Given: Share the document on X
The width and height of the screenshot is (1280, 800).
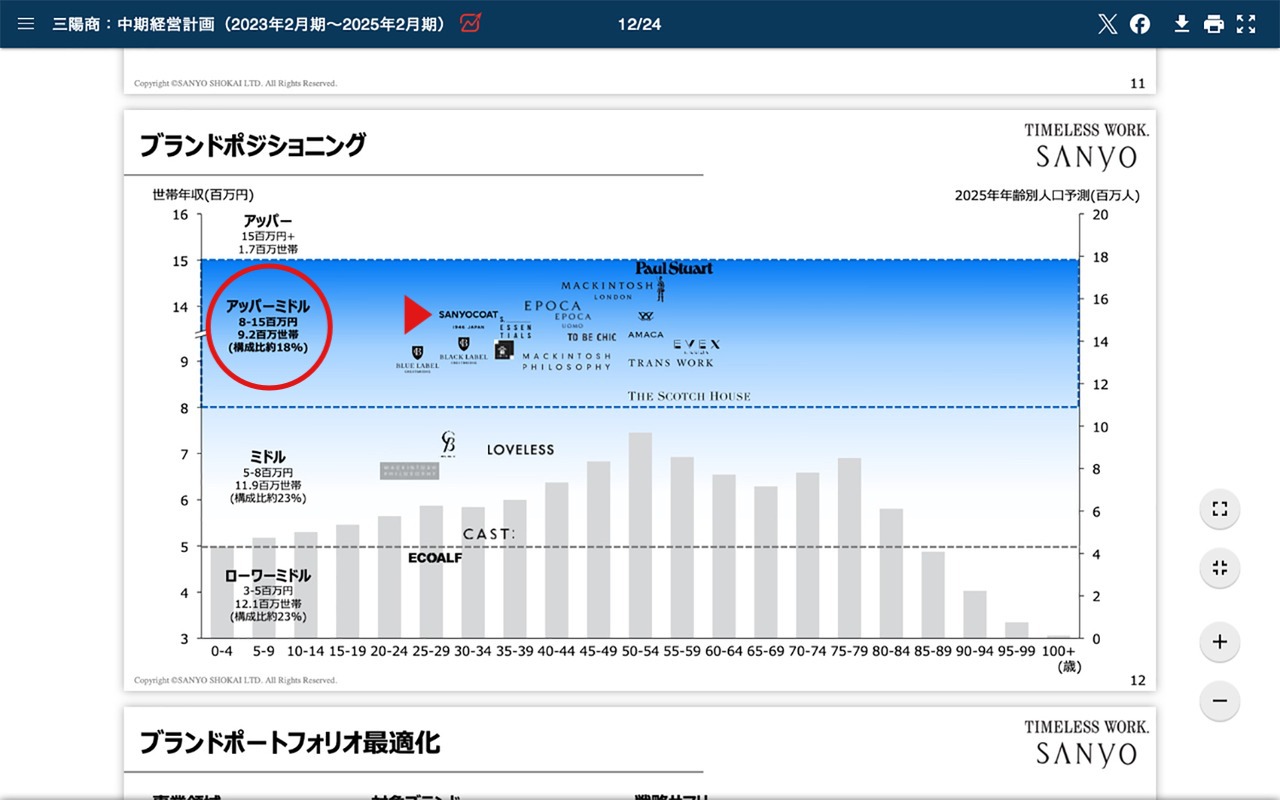Looking at the screenshot, I should pyautogui.click(x=1107, y=24).
